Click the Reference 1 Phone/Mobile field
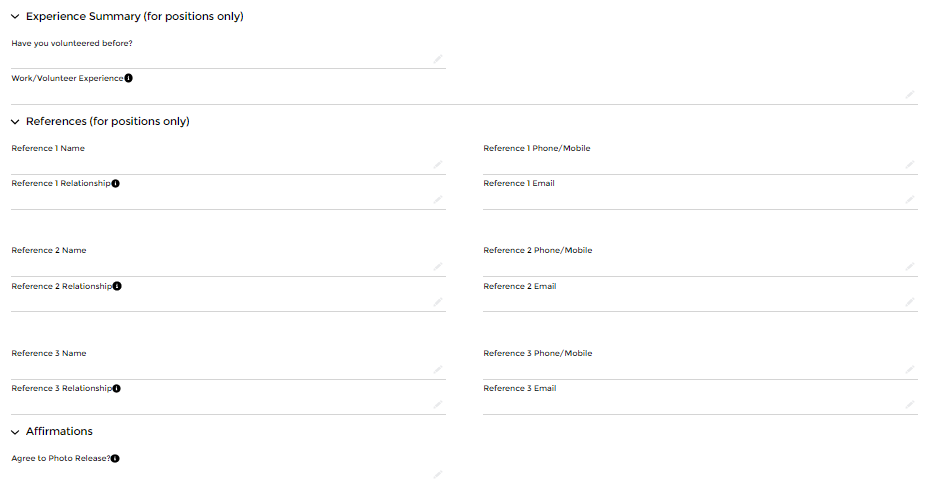The width and height of the screenshot is (927, 479). (x=690, y=164)
